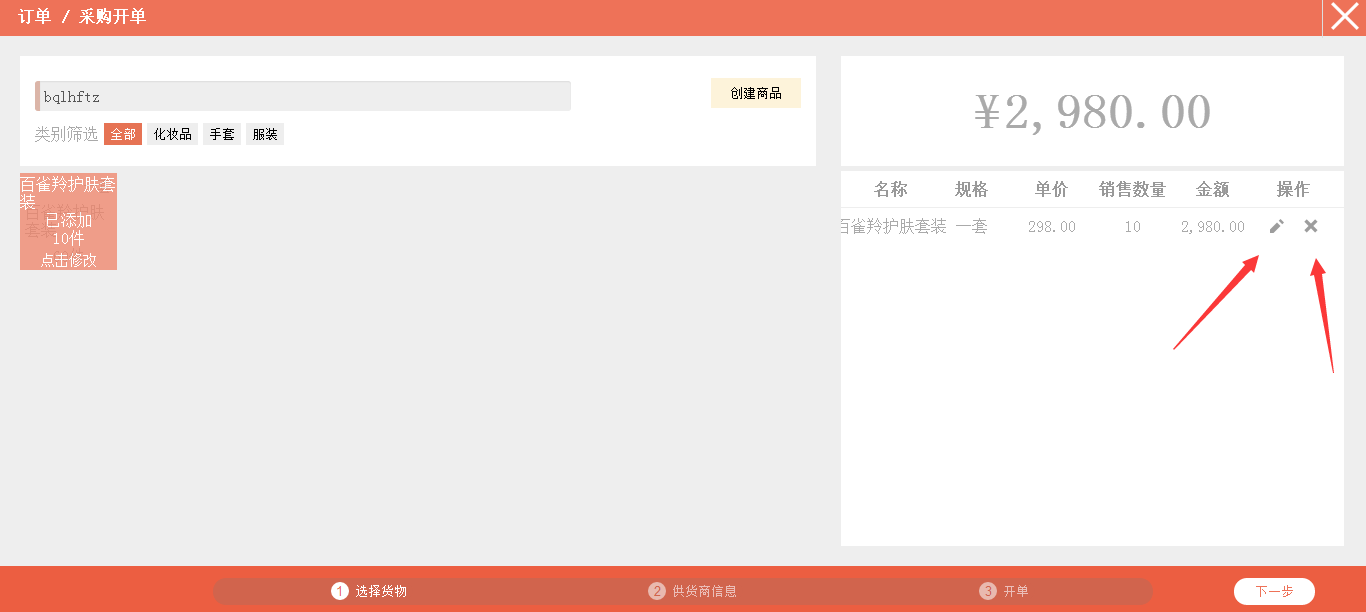Filter products by 化妆品 category
The width and height of the screenshot is (1366, 612).
(x=172, y=134)
